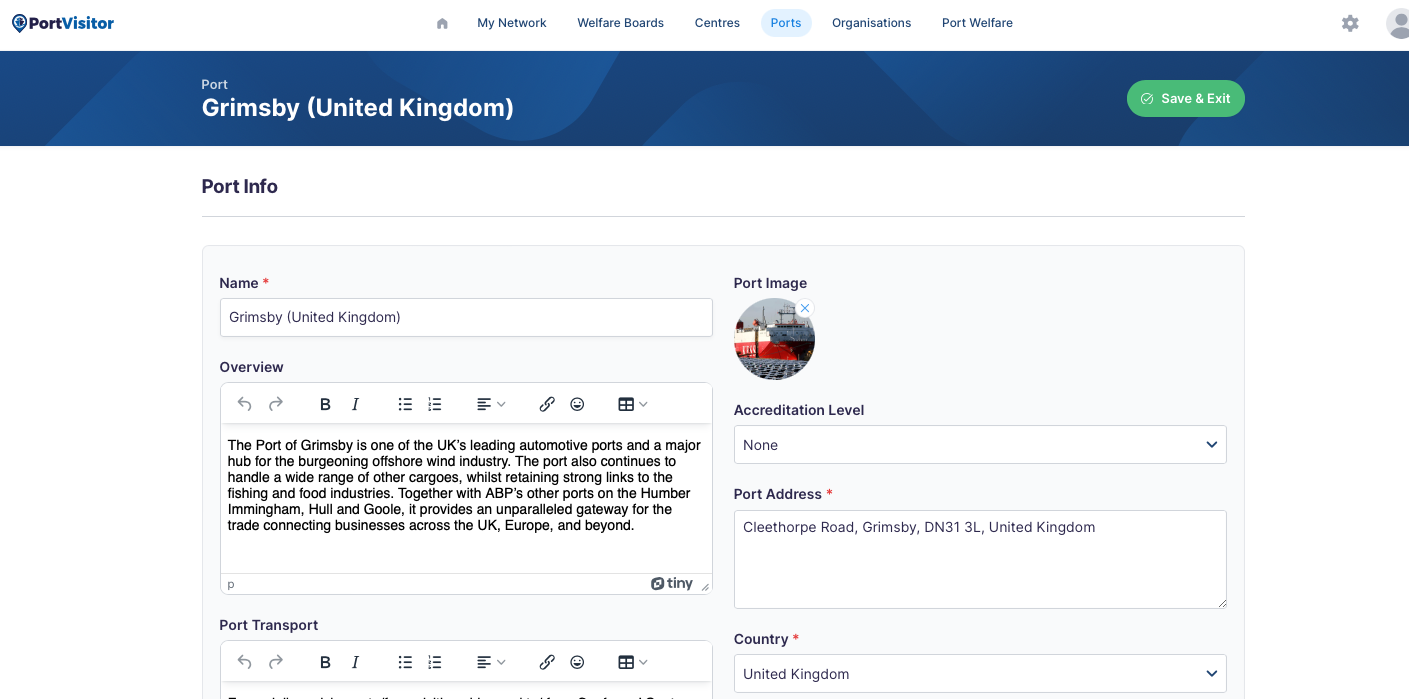1409x699 pixels.
Task: Remove the port image with the X icon
Action: click(805, 308)
